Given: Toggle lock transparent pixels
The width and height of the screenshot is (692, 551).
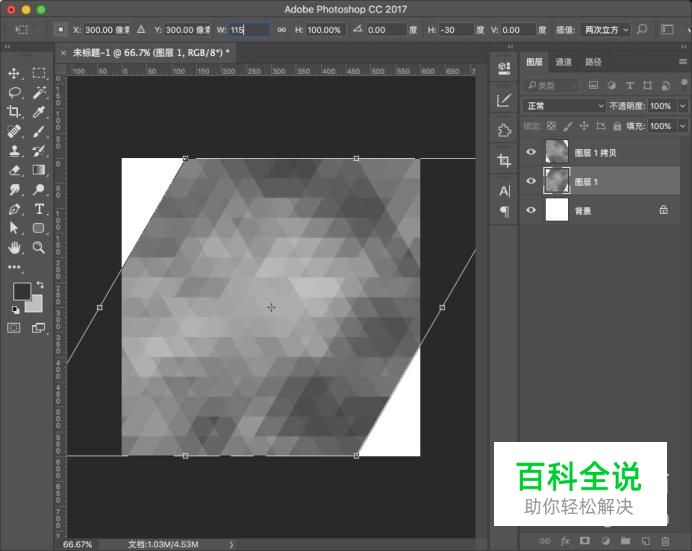Looking at the screenshot, I should click(551, 126).
